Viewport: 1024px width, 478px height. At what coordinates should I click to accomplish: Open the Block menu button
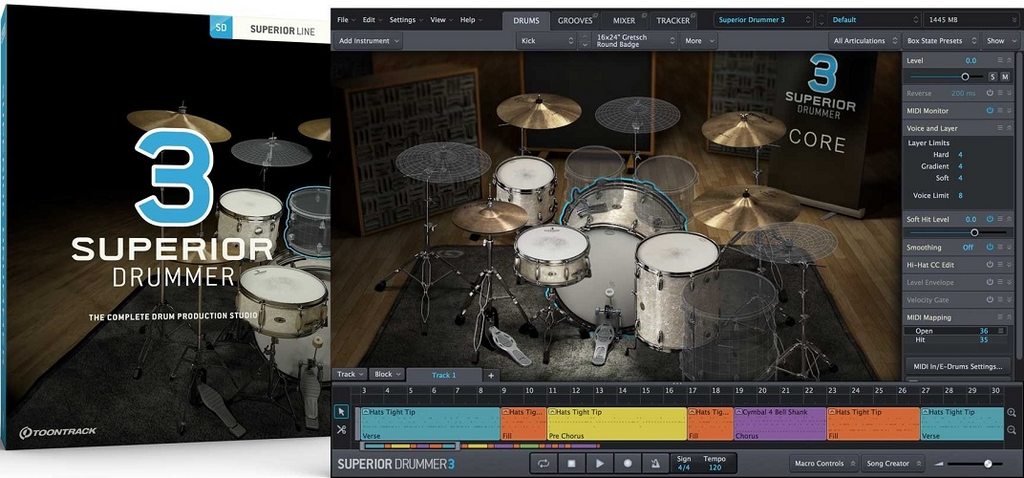pyautogui.click(x=387, y=374)
